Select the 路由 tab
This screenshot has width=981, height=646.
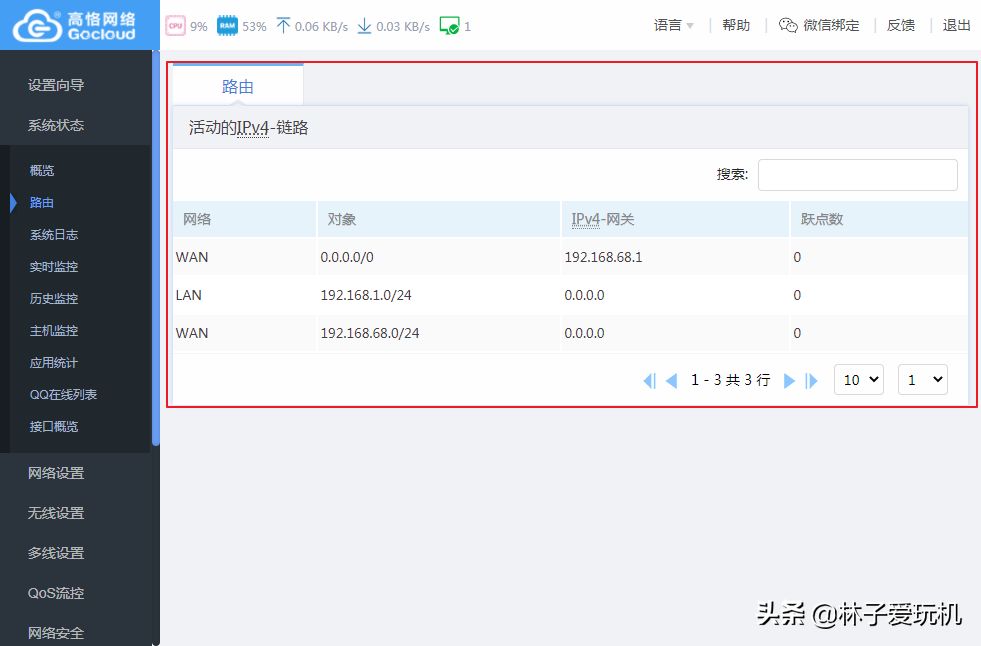[238, 86]
